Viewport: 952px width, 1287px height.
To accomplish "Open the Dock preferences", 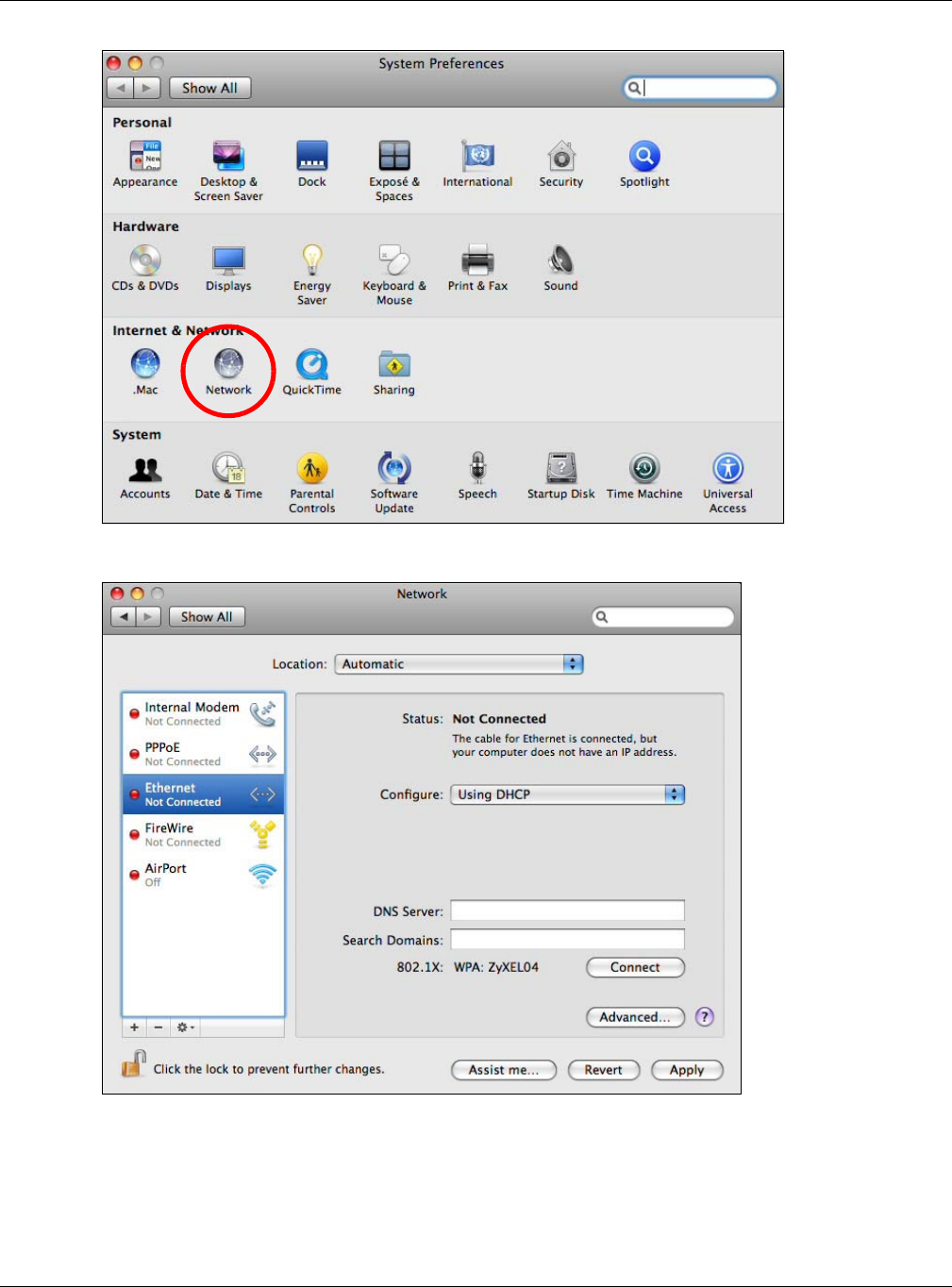I will coord(312,163).
